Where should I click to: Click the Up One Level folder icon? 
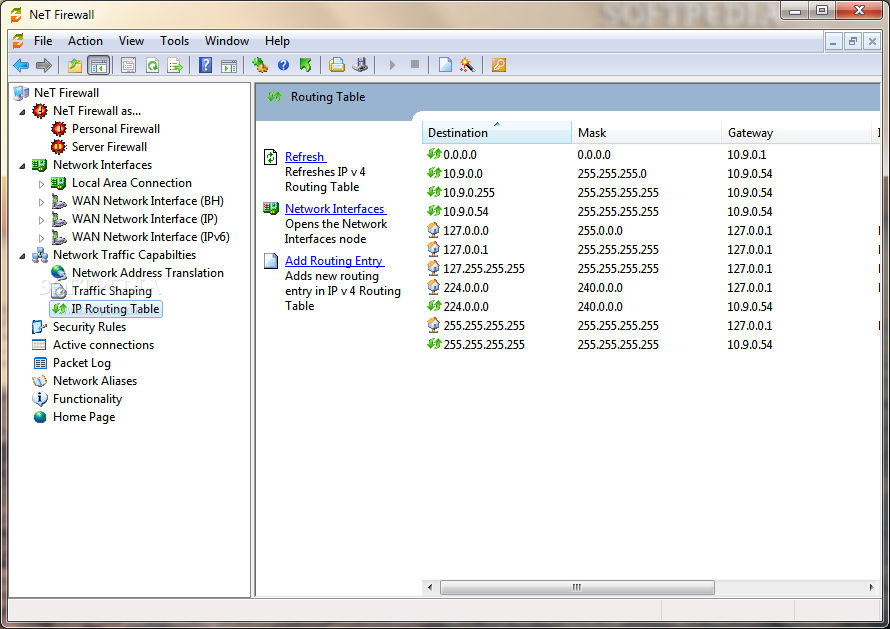click(75, 65)
